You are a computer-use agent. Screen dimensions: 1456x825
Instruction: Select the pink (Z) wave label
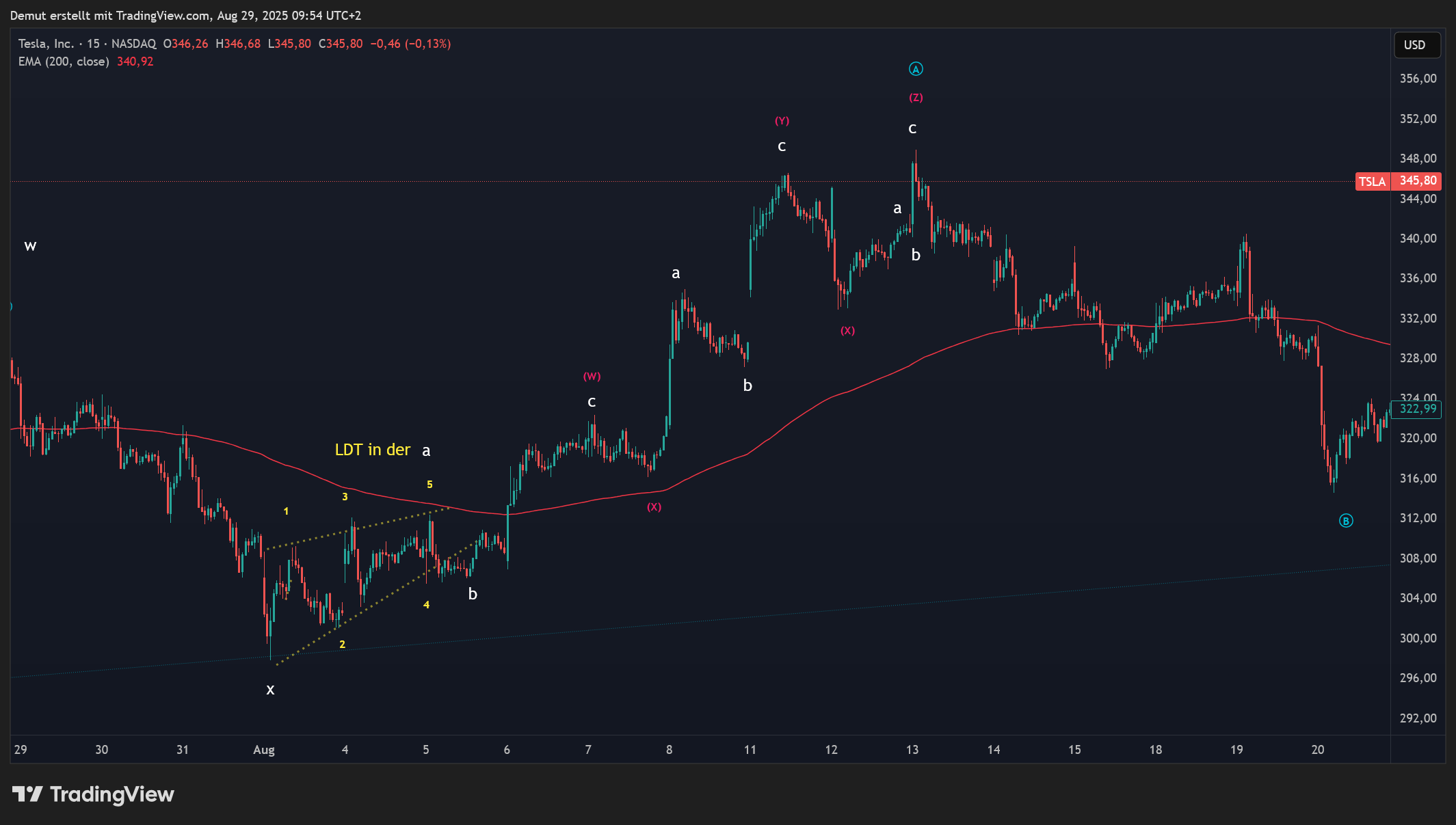coord(916,98)
